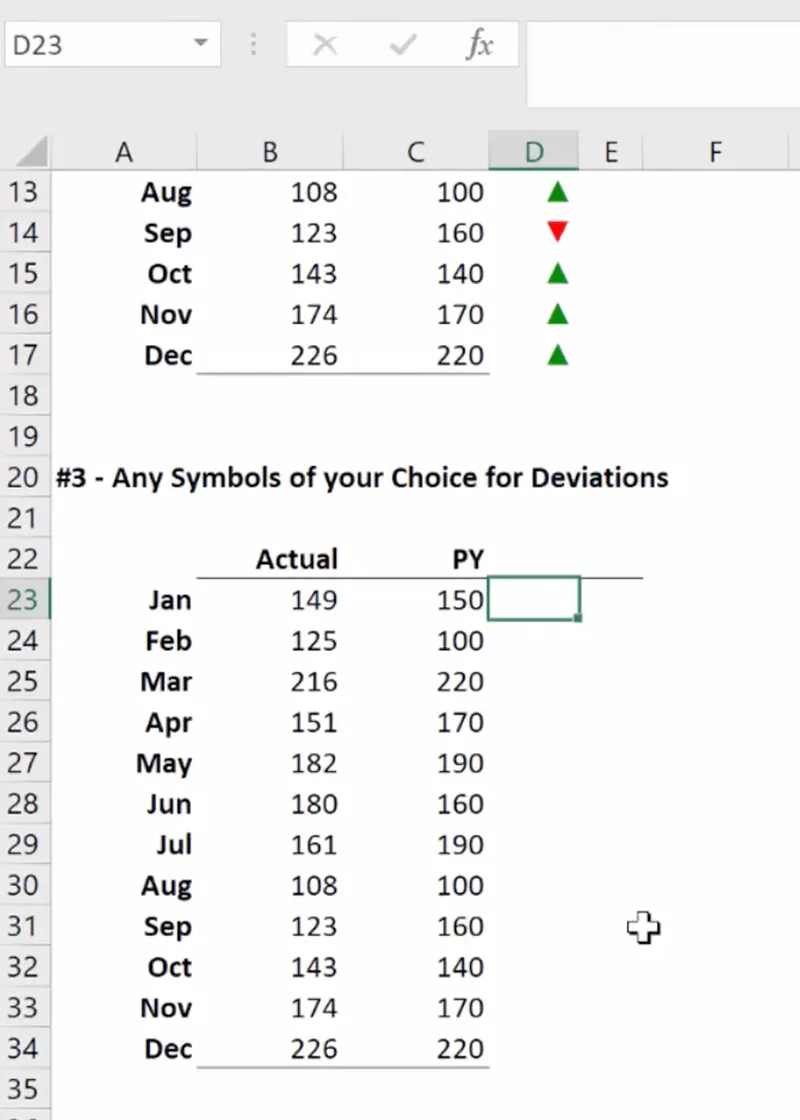This screenshot has height=1120, width=800.
Task: Click cell with Actual heading
Action: tap(296, 559)
